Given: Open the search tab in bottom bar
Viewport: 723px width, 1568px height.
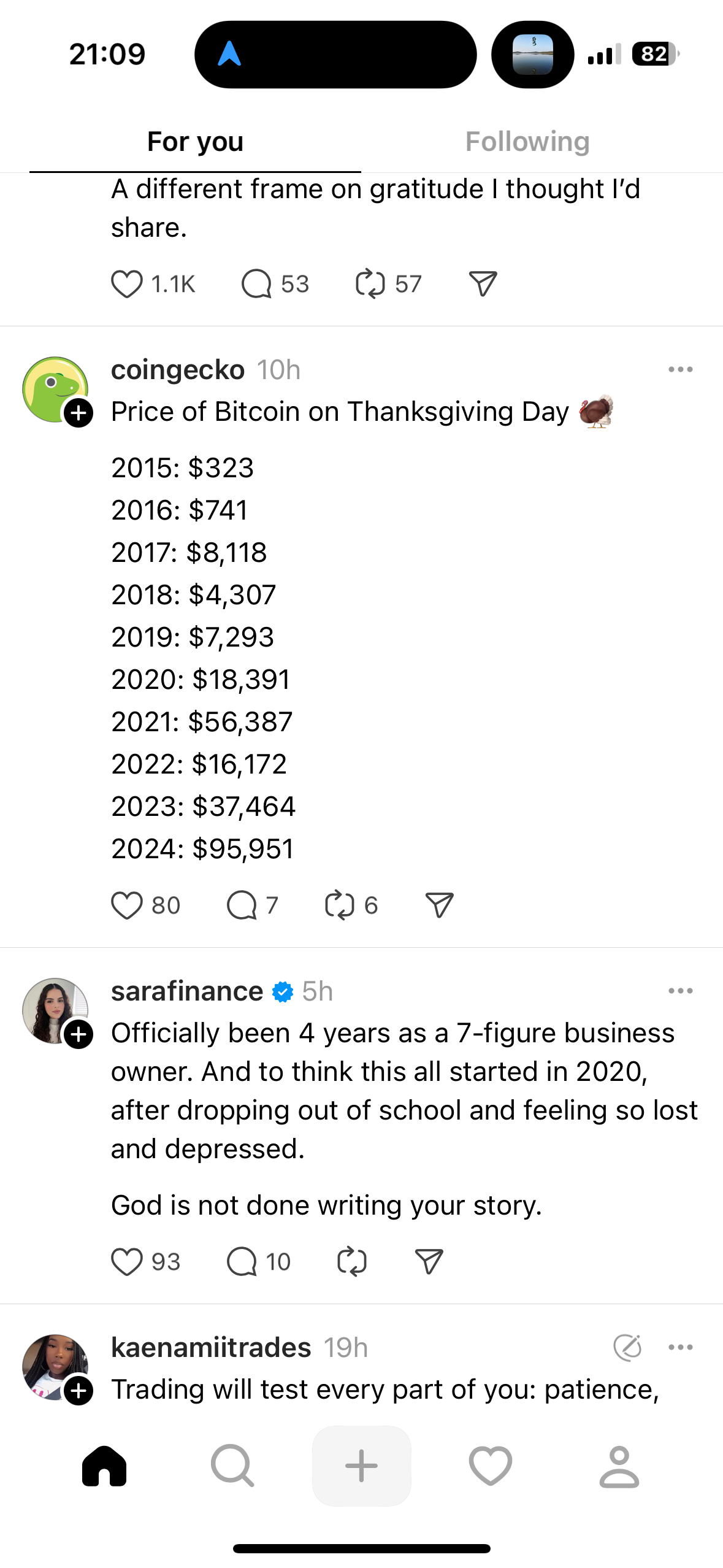Looking at the screenshot, I should (232, 1466).
